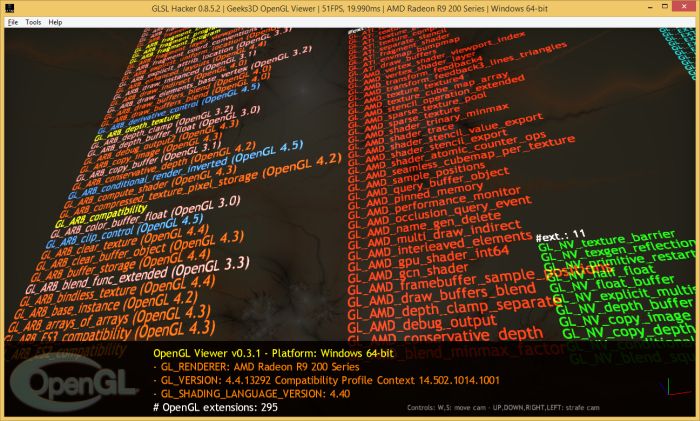Viewport: 700px width, 421px height.
Task: Click GL_ARB_clip_control (OpenGL 4.5) entry
Action: point(125,231)
